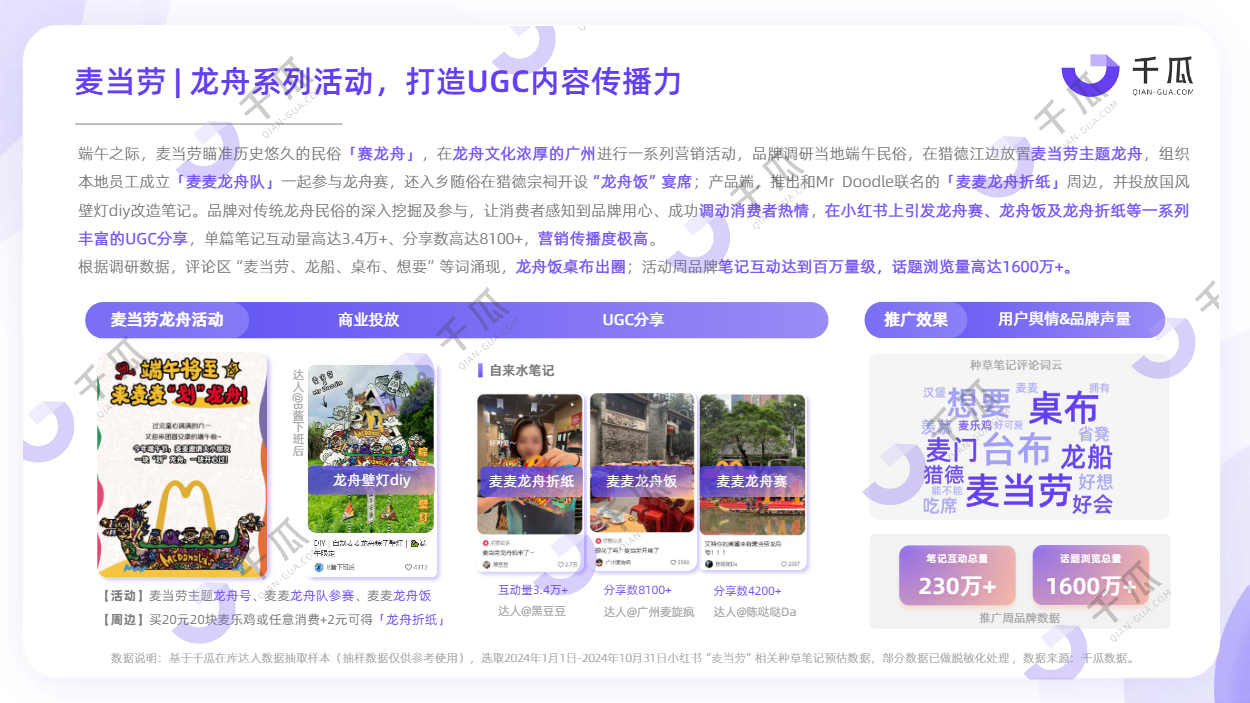This screenshot has width=1250, height=703.
Task: Click the 千瓜 purple logo mark
Action: (1090, 77)
